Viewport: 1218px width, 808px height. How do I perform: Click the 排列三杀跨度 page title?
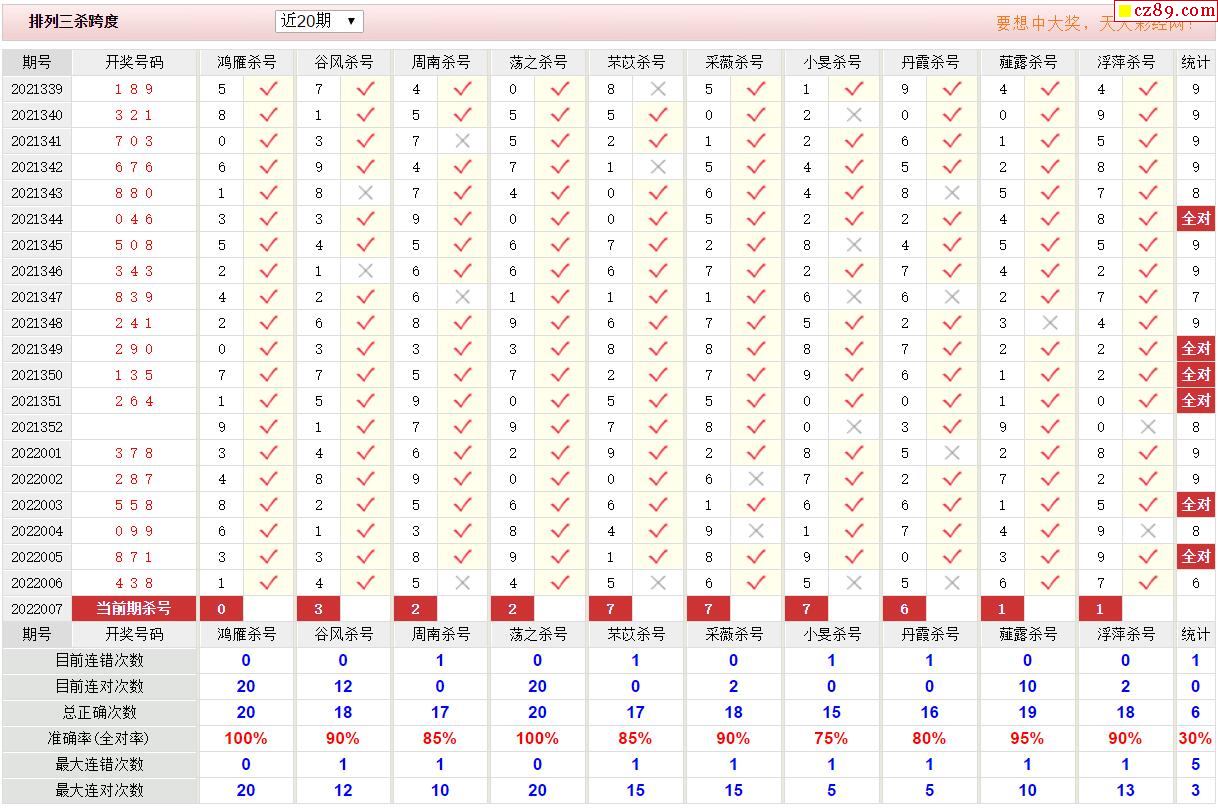pyautogui.click(x=74, y=21)
